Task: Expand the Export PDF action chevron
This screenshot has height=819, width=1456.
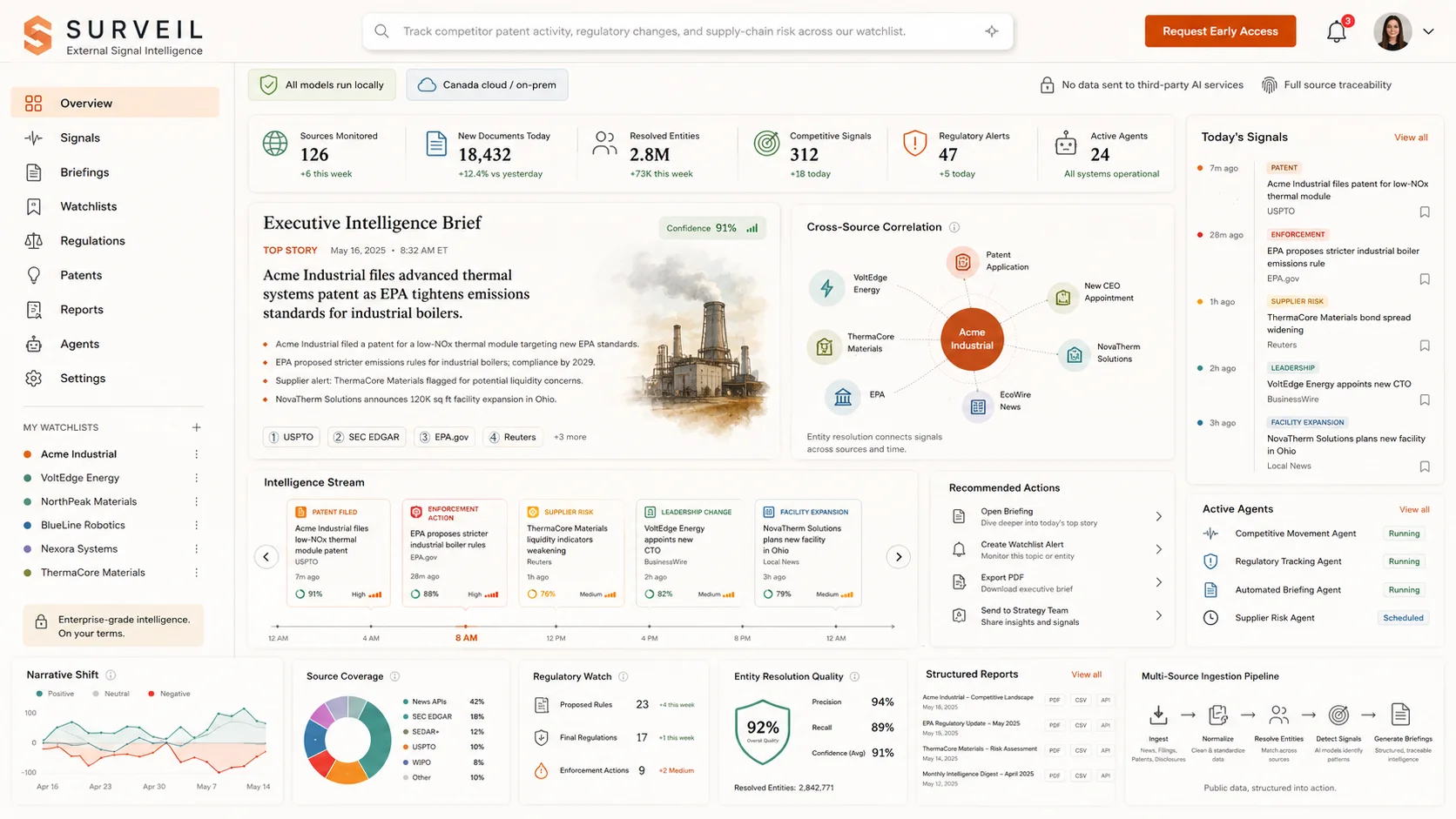Action: [1158, 582]
